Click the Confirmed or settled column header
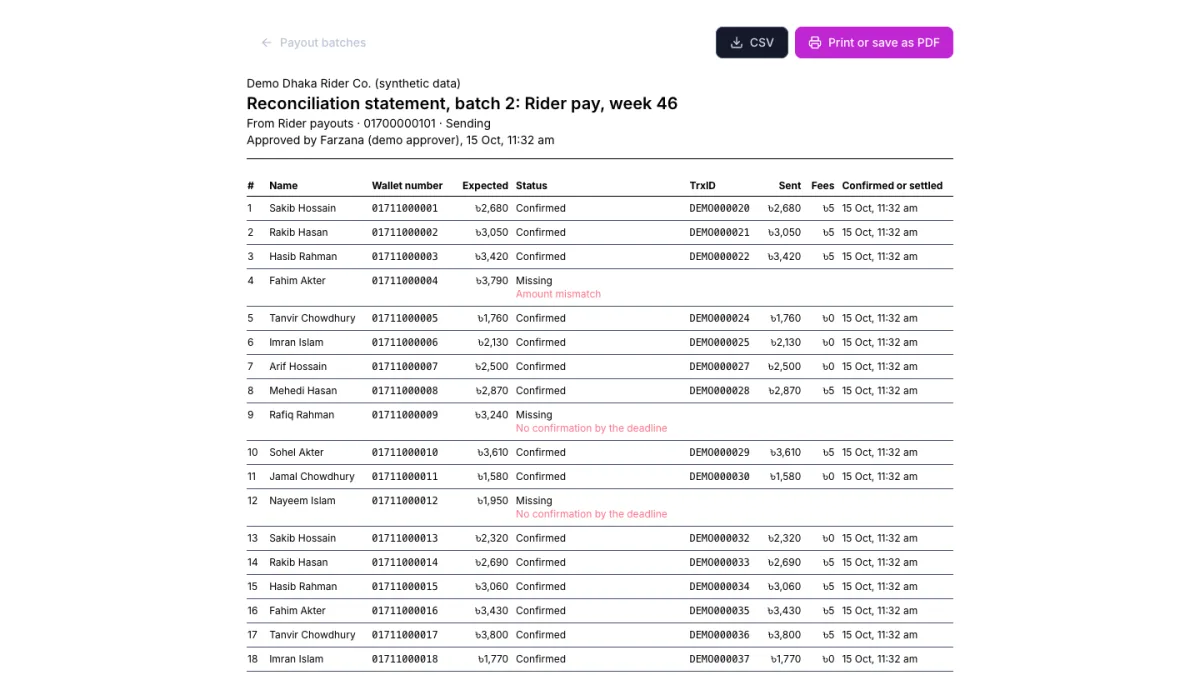 (892, 186)
